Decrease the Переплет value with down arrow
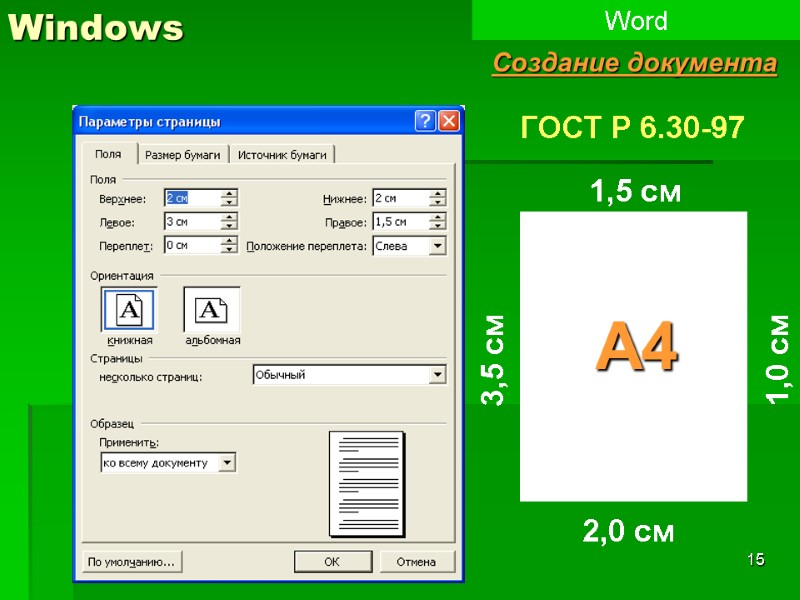 pos(230,249)
